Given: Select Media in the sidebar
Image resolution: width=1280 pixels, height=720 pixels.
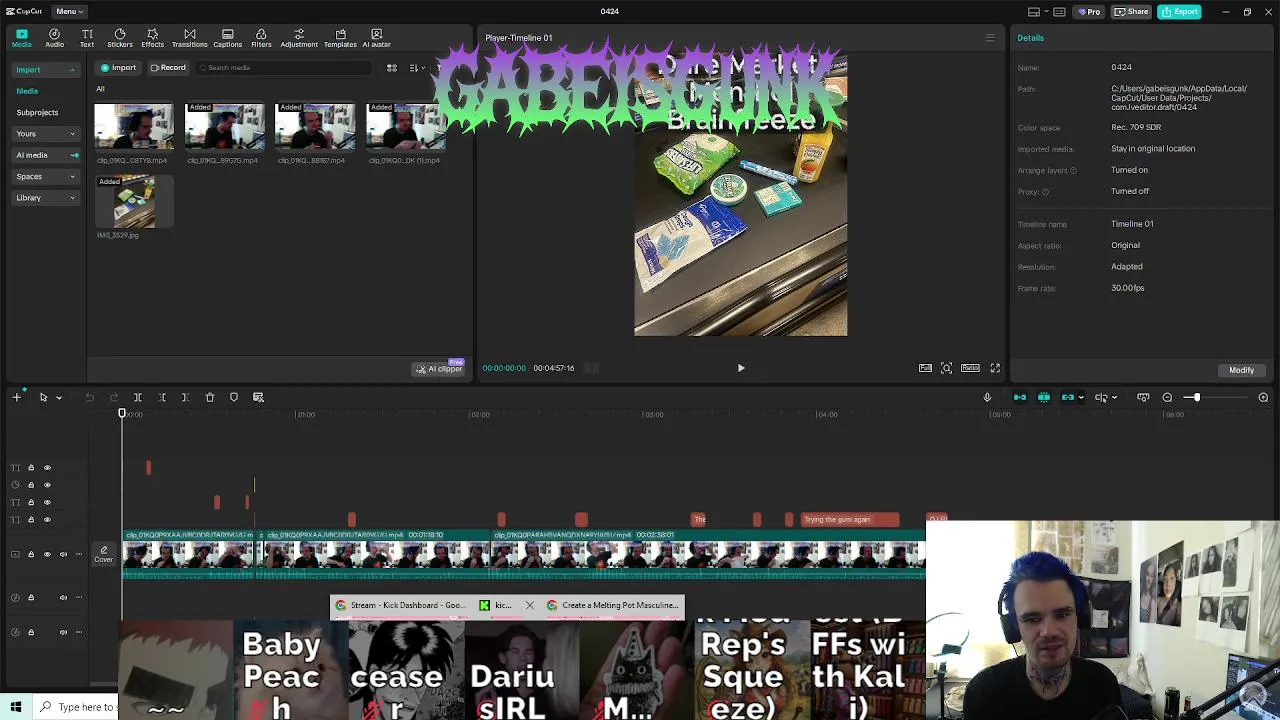Looking at the screenshot, I should tap(27, 91).
